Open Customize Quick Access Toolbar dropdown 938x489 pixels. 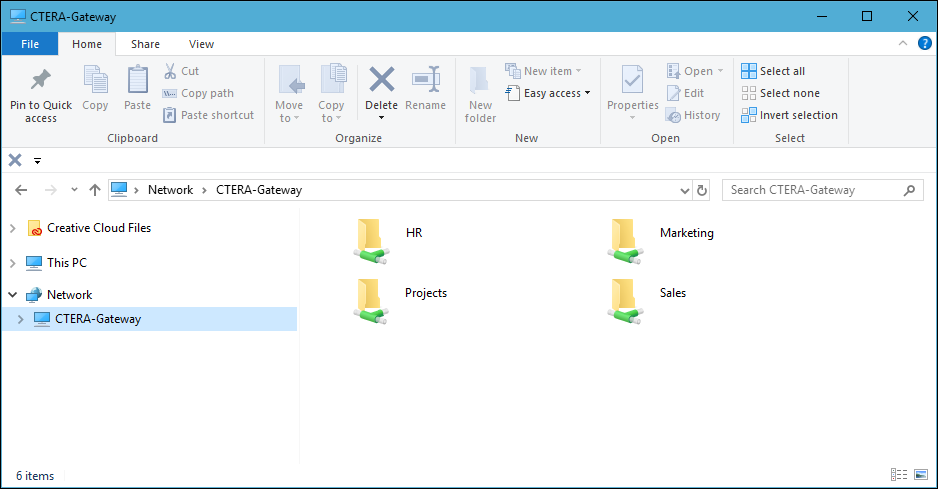[38, 161]
